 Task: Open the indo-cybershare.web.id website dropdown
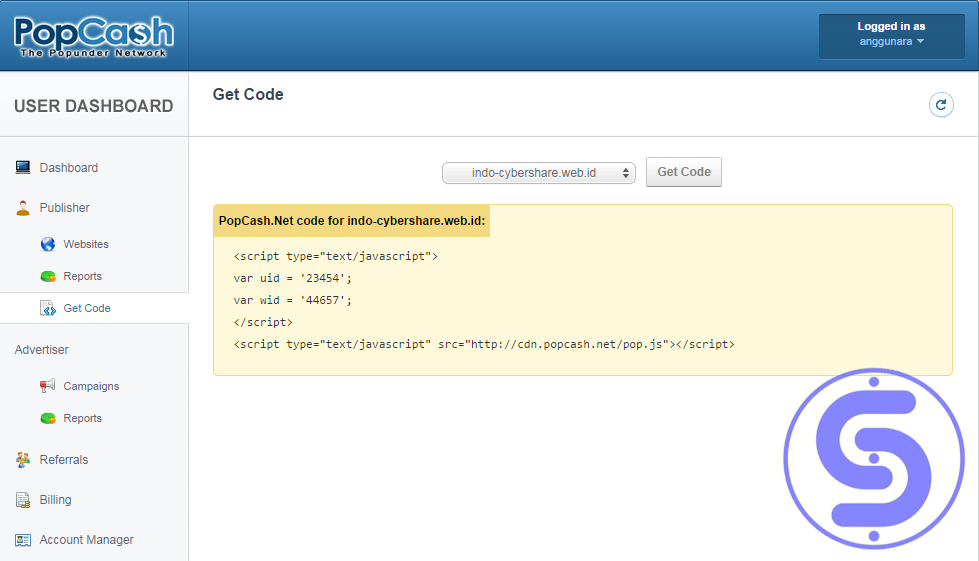click(539, 173)
